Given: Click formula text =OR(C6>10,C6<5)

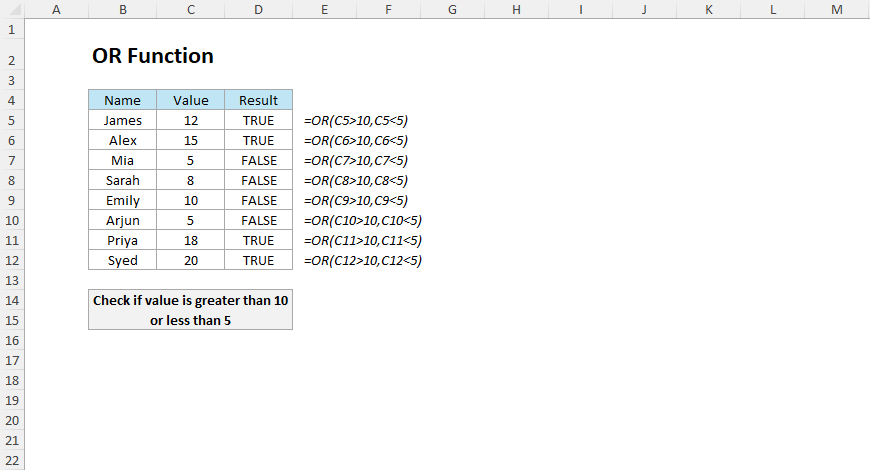Looking at the screenshot, I should [x=356, y=140].
